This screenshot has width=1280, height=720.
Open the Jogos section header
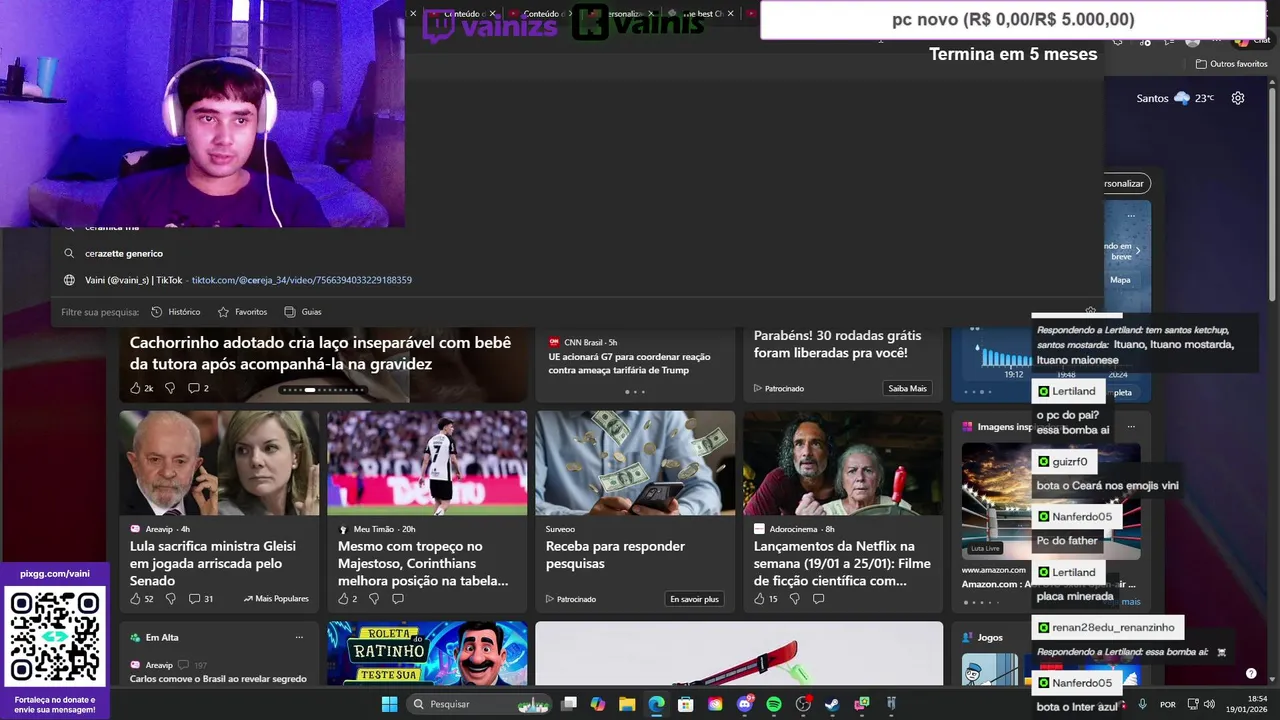990,637
